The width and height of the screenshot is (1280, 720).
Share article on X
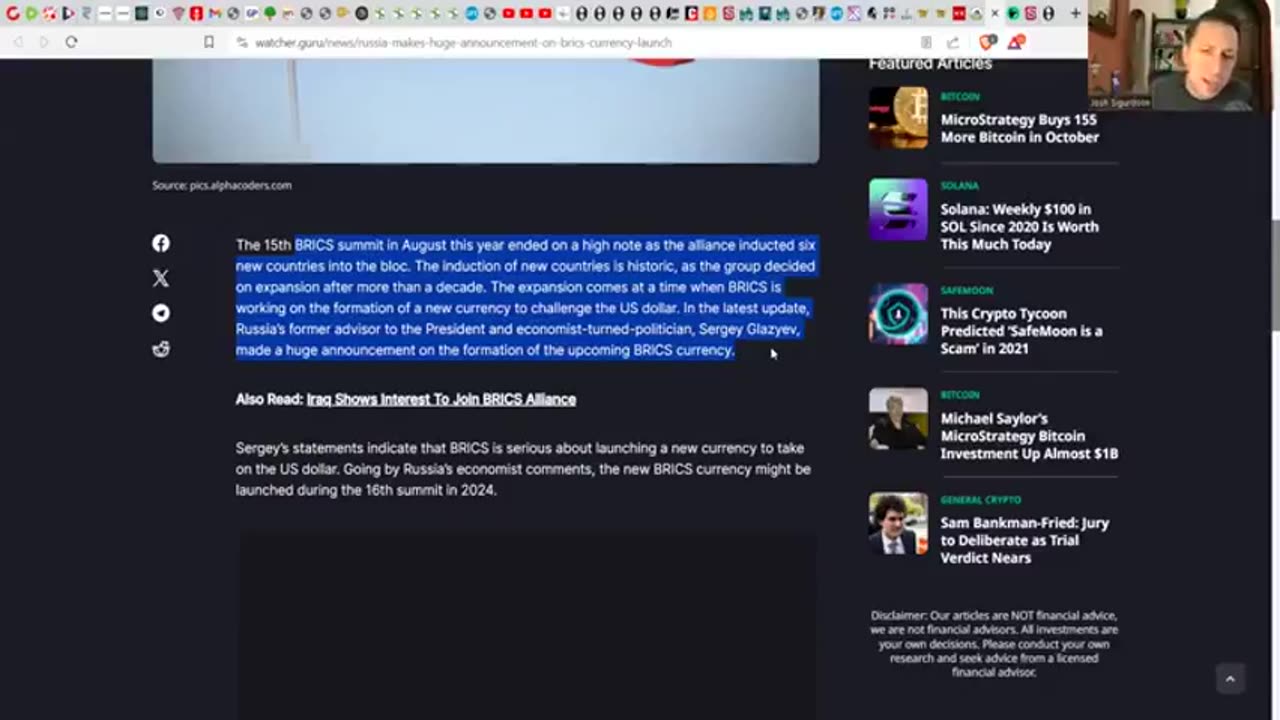(x=161, y=278)
